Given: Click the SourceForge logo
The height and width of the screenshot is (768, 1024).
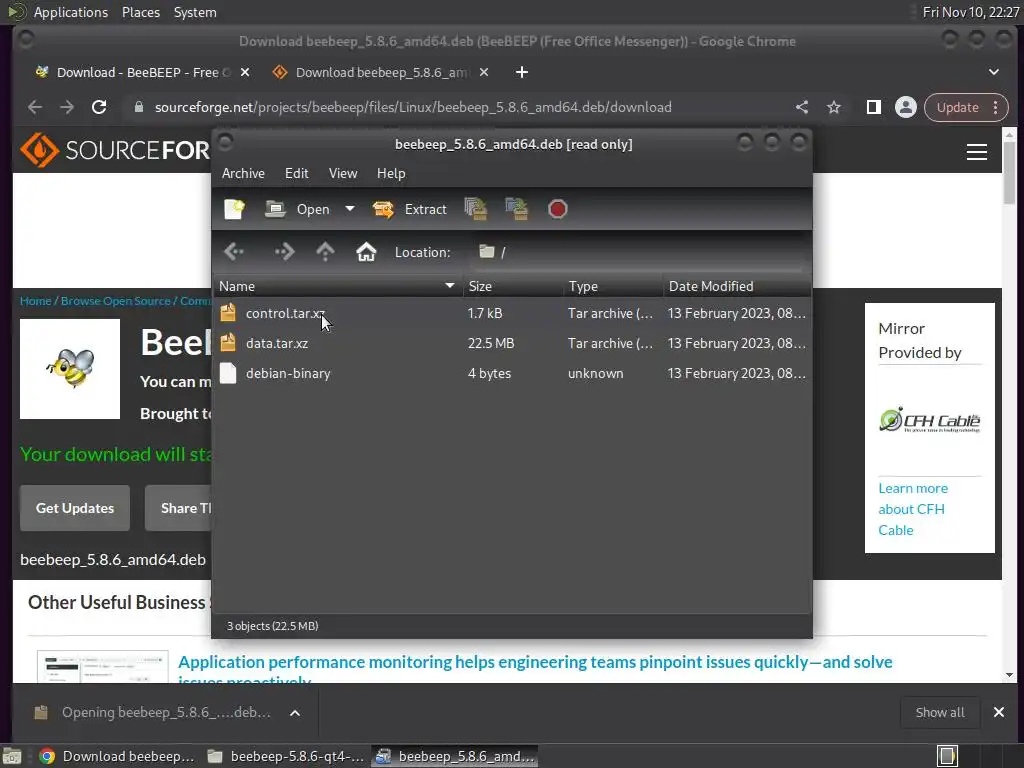Looking at the screenshot, I should 114,150.
